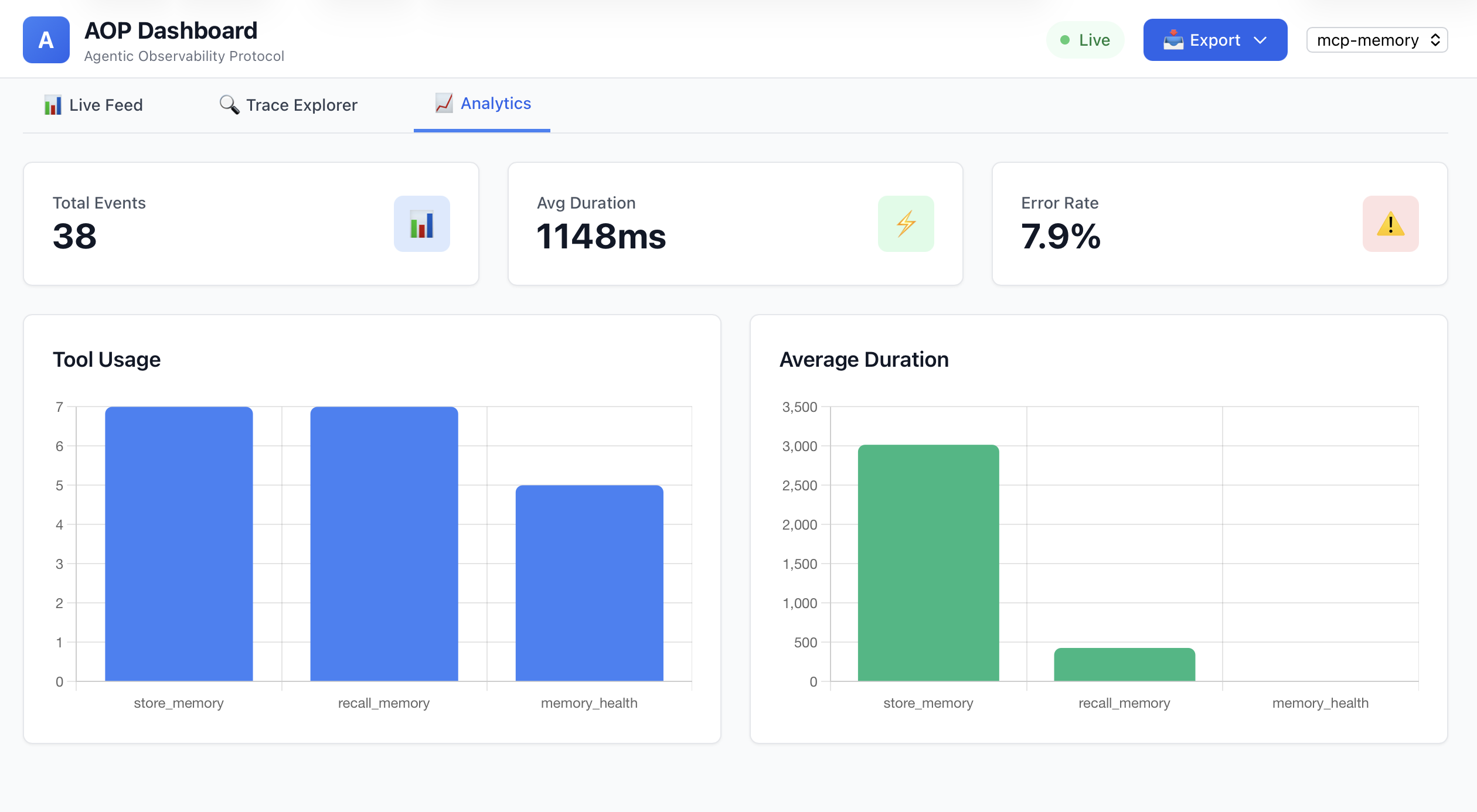Click the warning triangle icon on Error Rate card

[1390, 224]
